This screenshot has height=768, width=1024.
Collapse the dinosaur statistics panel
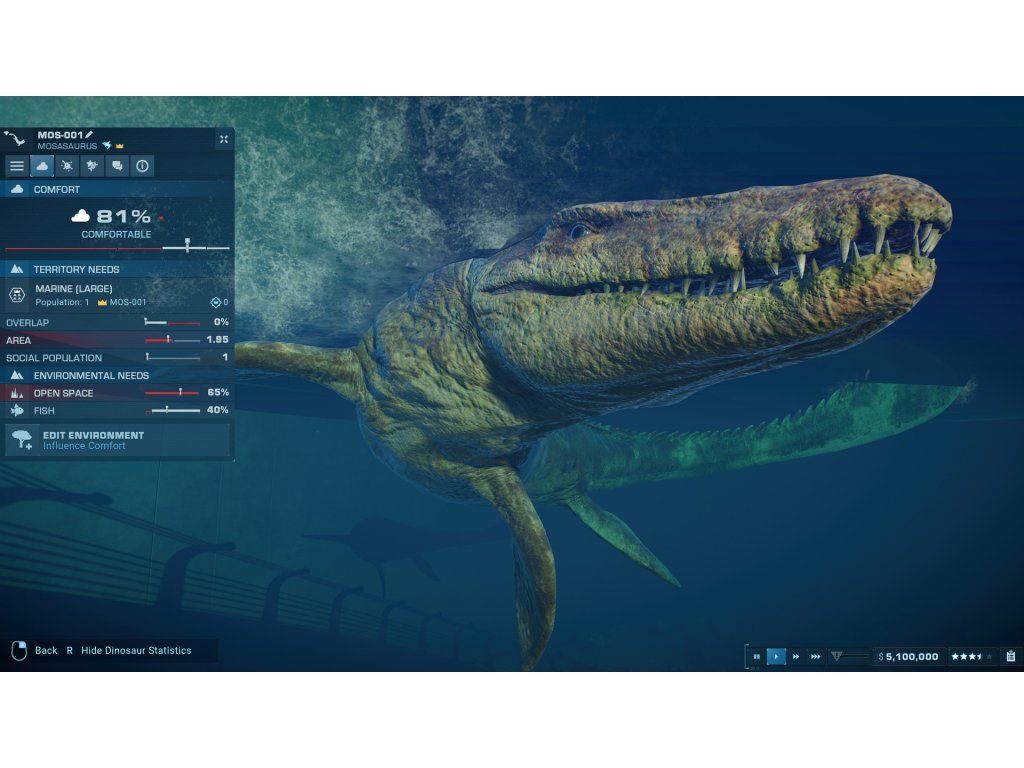coord(223,140)
